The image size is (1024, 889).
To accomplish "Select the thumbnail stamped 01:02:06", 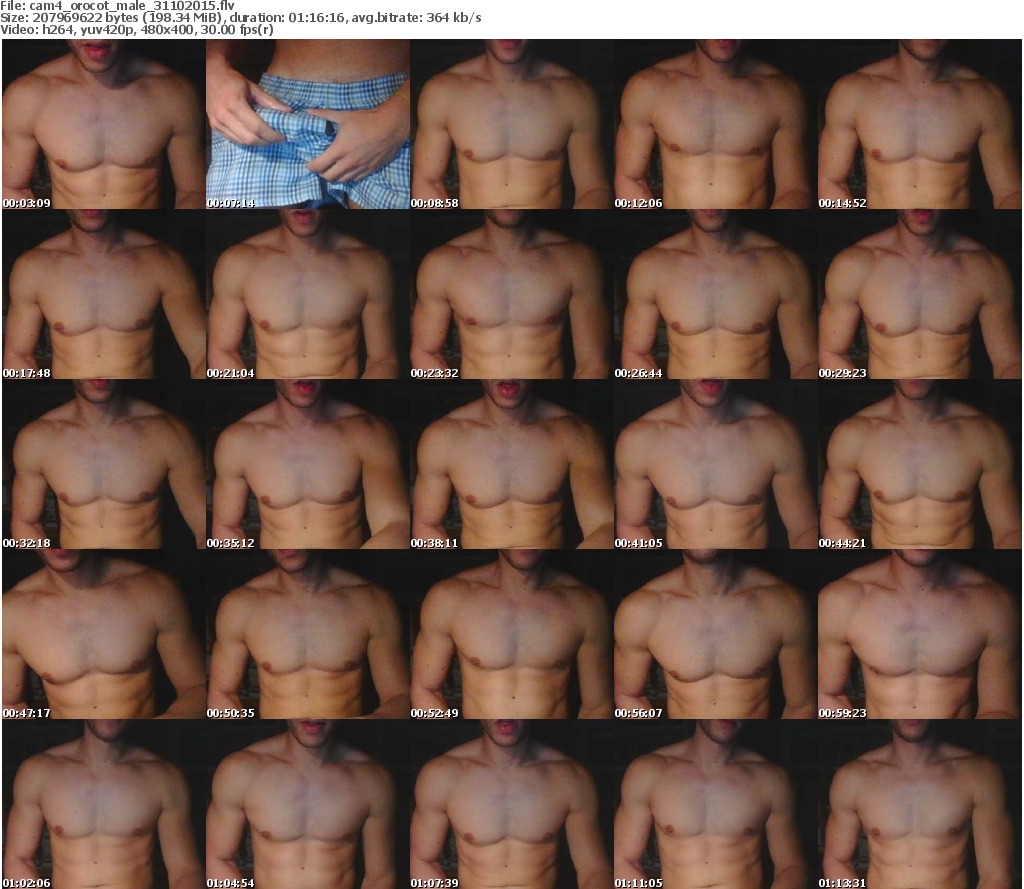I will tap(104, 804).
